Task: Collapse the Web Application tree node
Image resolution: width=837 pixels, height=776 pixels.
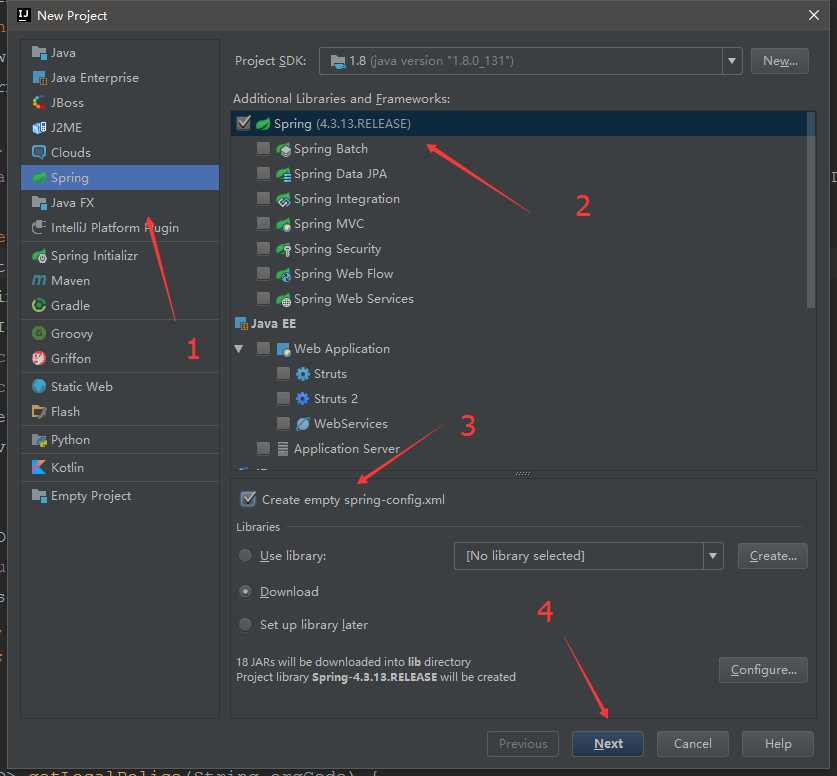Action: coord(239,349)
